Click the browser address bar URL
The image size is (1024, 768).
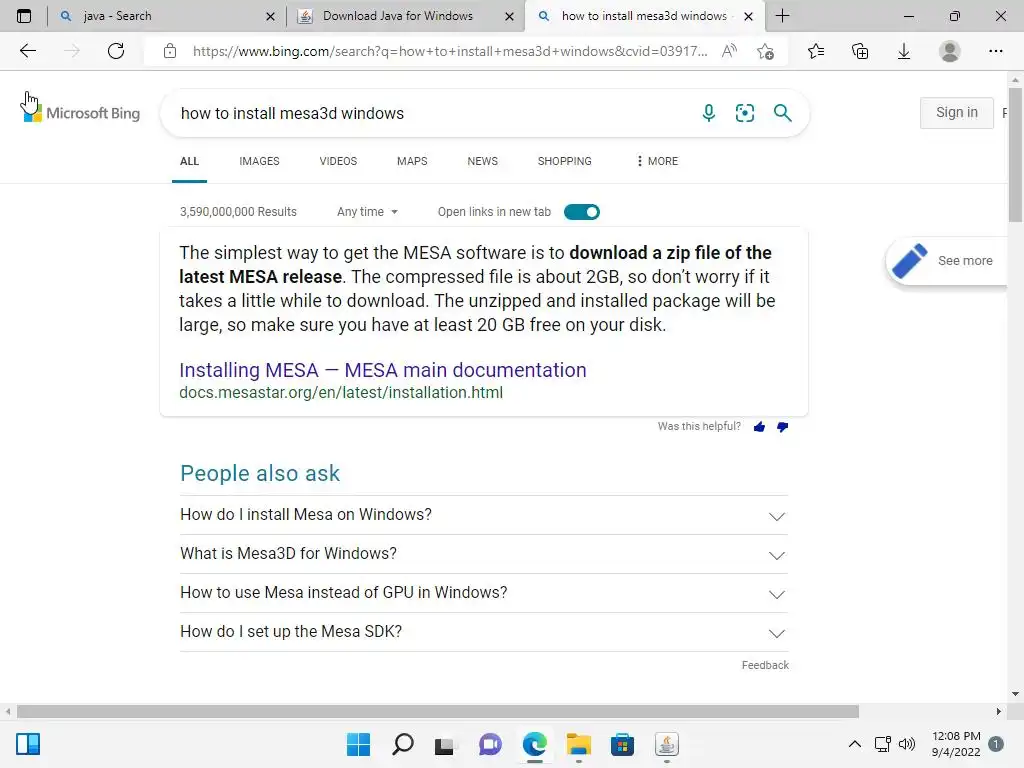click(x=449, y=51)
